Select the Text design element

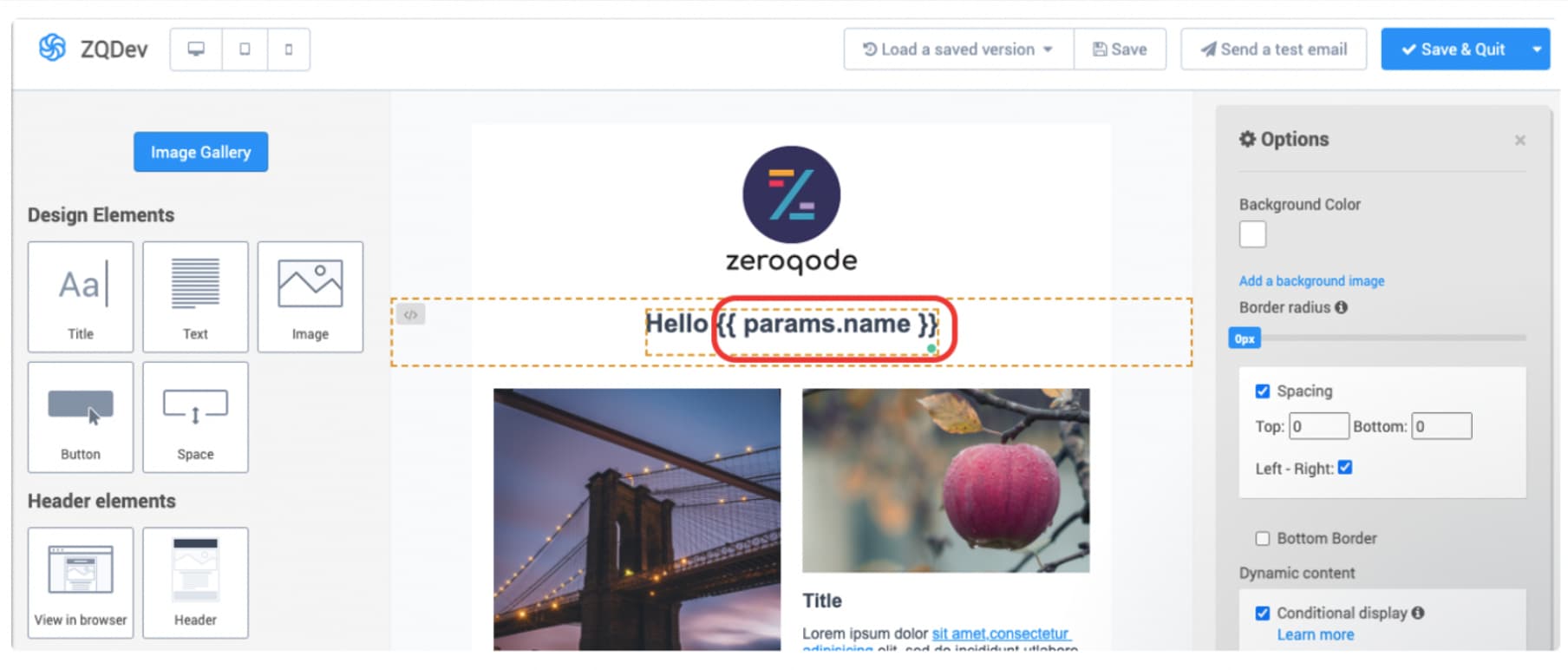(195, 297)
